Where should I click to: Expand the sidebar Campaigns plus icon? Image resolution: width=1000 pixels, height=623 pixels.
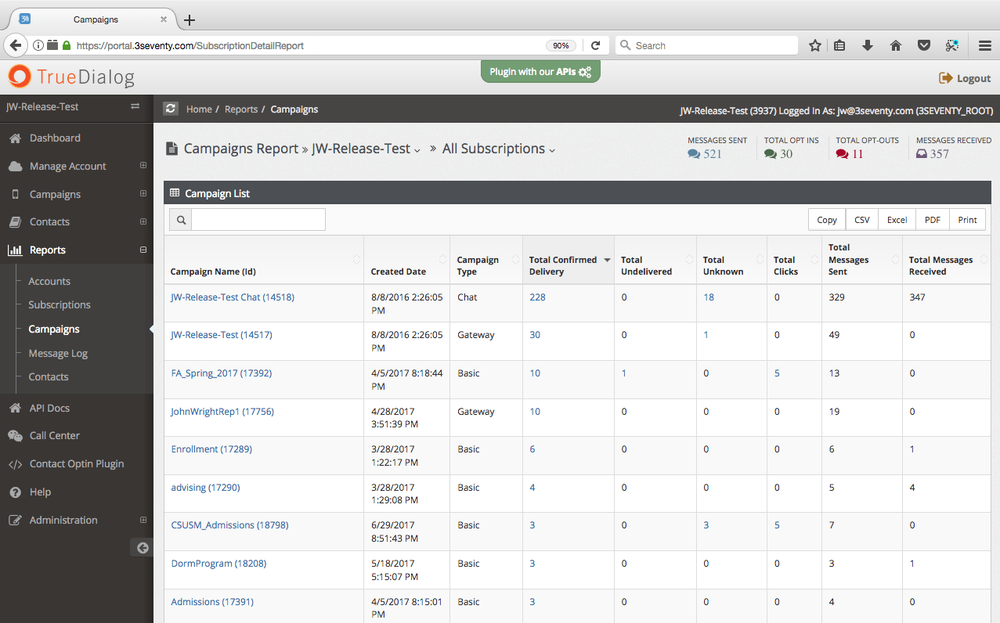click(x=143, y=193)
